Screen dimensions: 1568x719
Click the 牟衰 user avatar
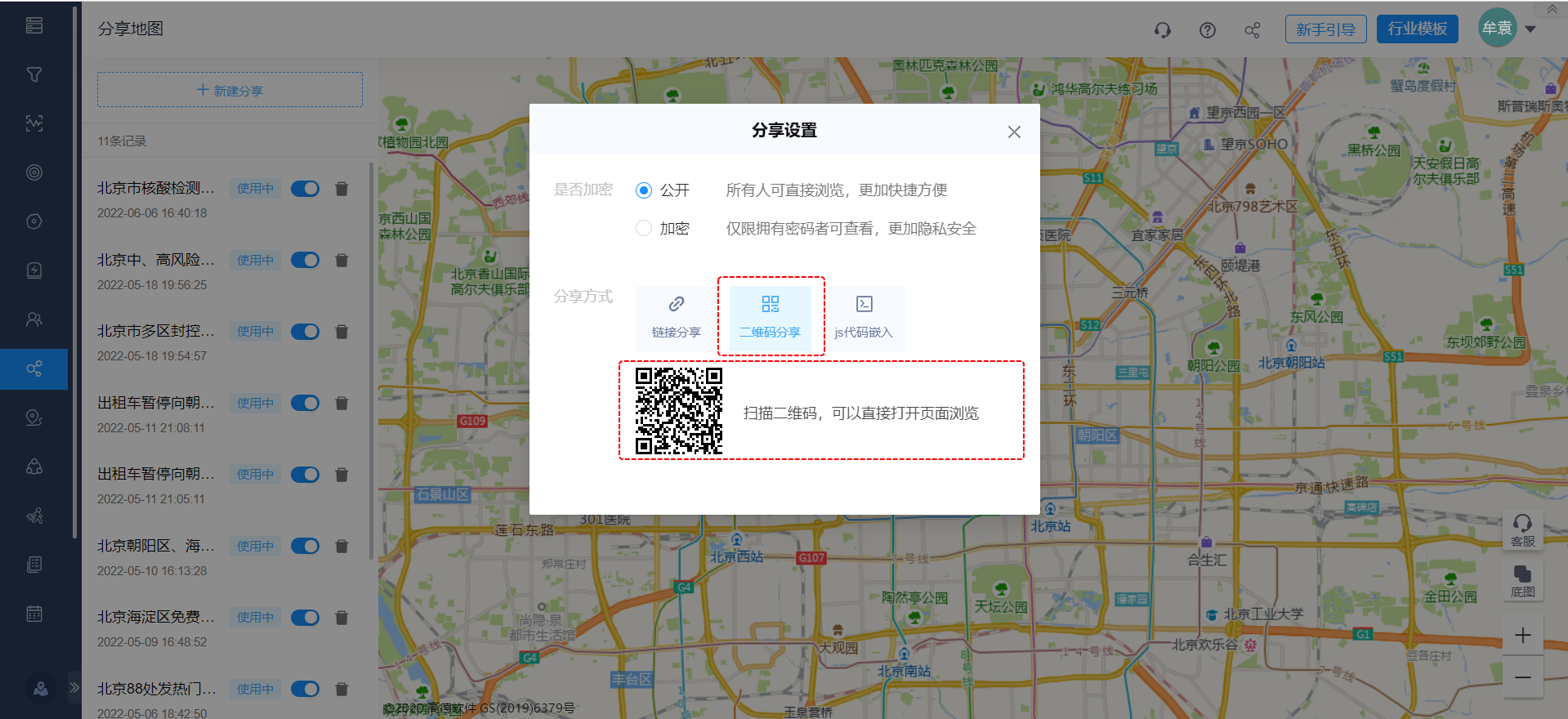click(1497, 28)
